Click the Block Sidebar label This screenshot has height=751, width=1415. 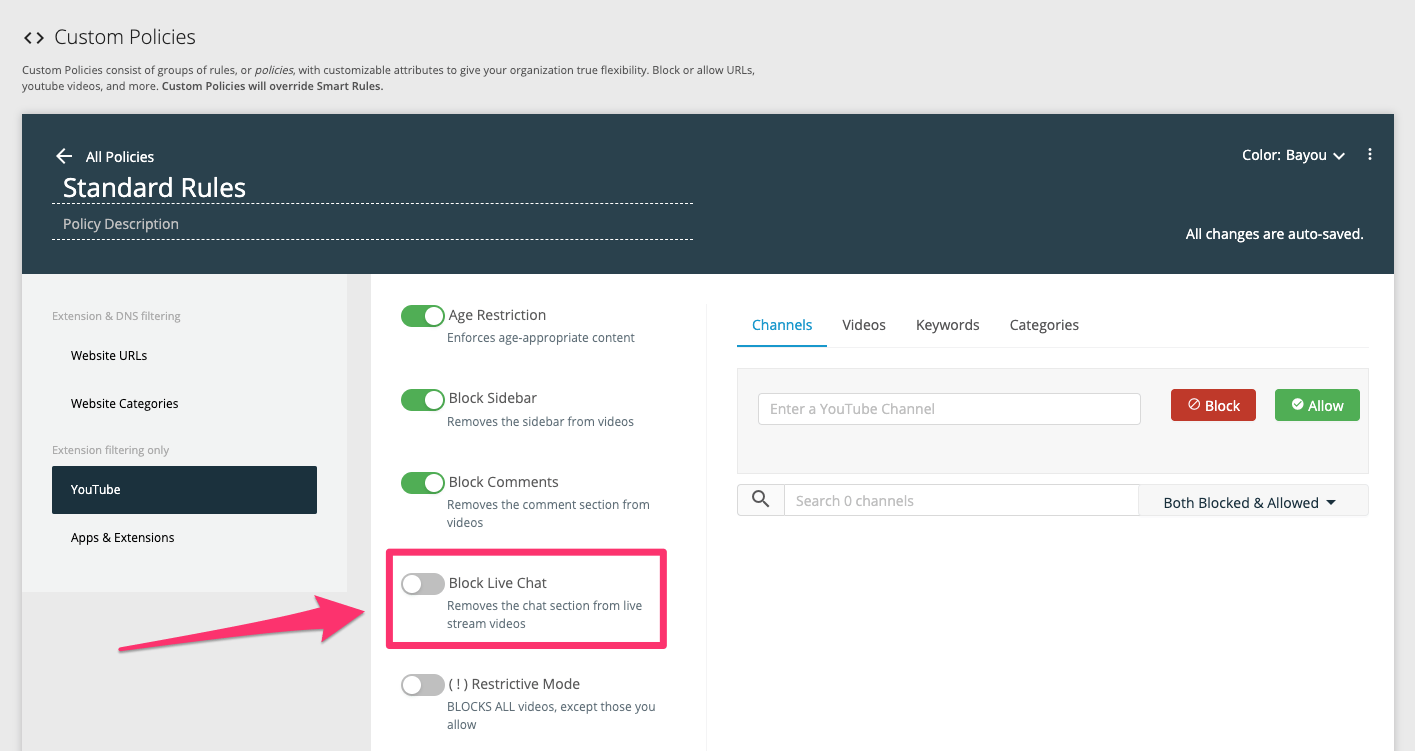pyautogui.click(x=493, y=398)
